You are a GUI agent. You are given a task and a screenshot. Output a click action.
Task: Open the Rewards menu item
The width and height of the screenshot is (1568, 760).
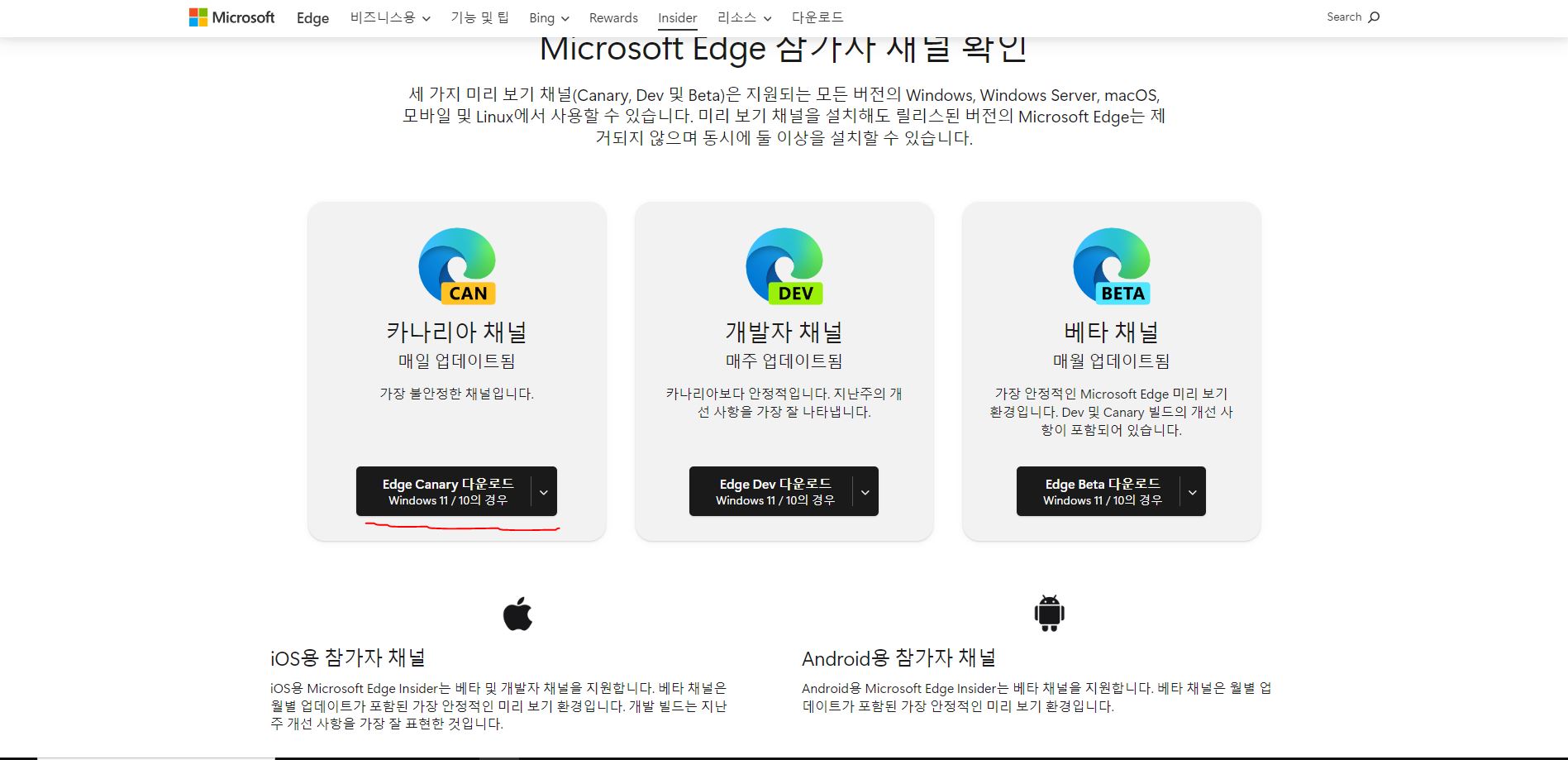[613, 18]
